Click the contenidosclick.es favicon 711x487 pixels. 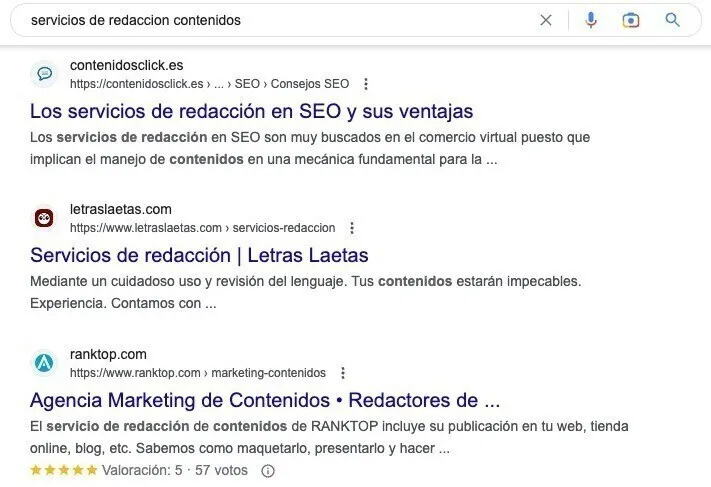(x=44, y=73)
